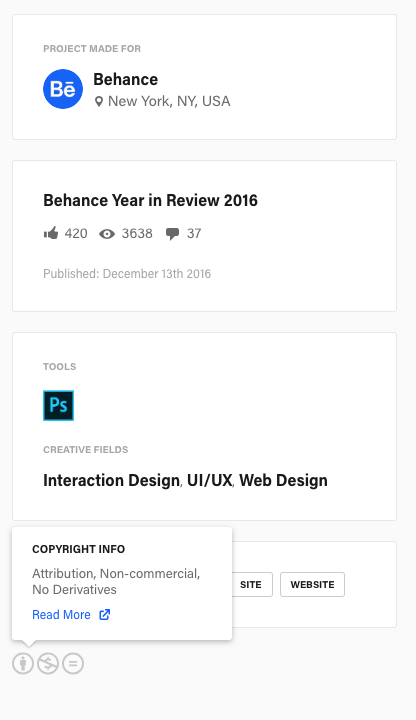416x720 pixels.
Task: Open the Web Design creative field
Action: (283, 480)
